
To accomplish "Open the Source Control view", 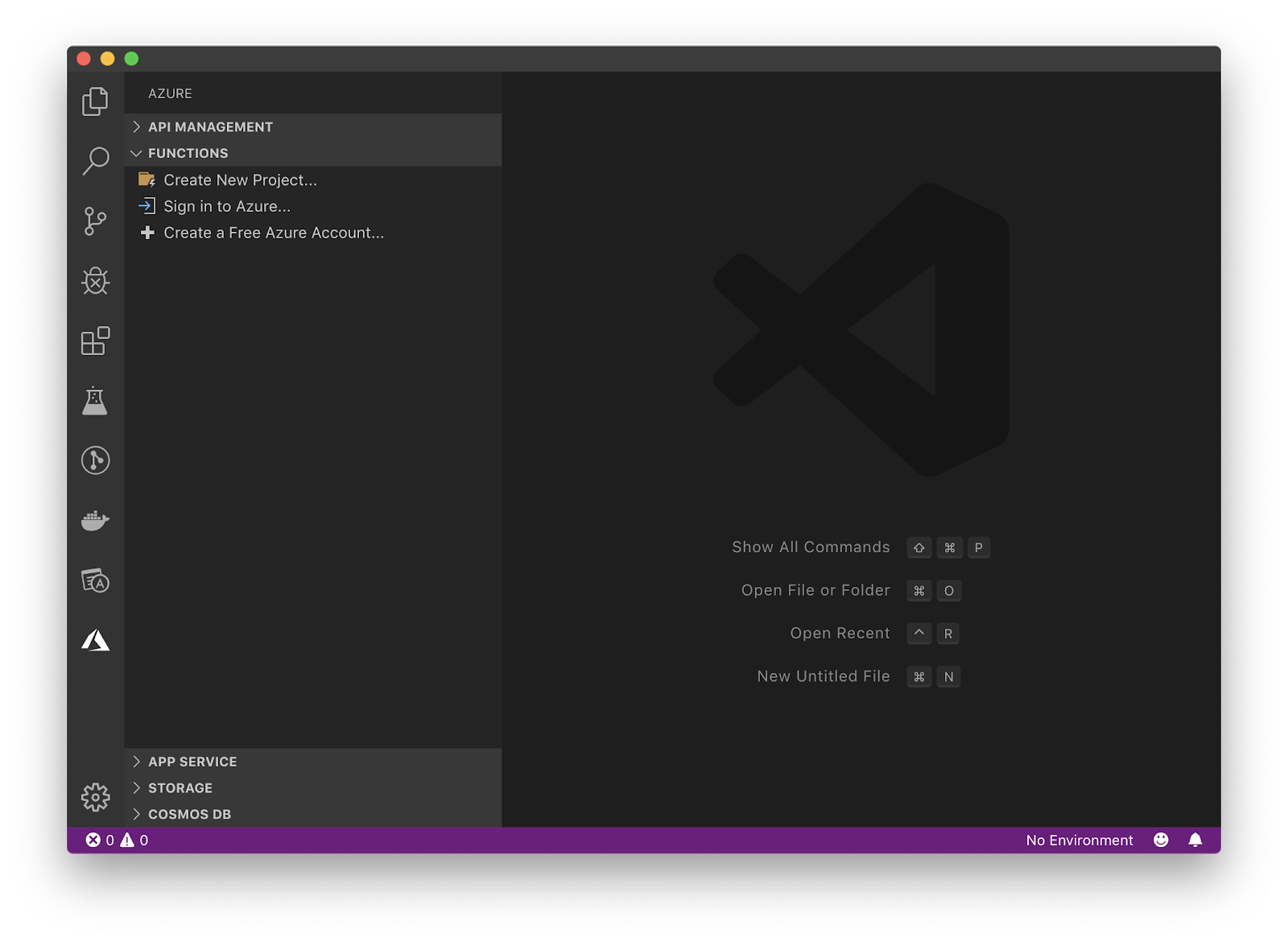I will 95,221.
